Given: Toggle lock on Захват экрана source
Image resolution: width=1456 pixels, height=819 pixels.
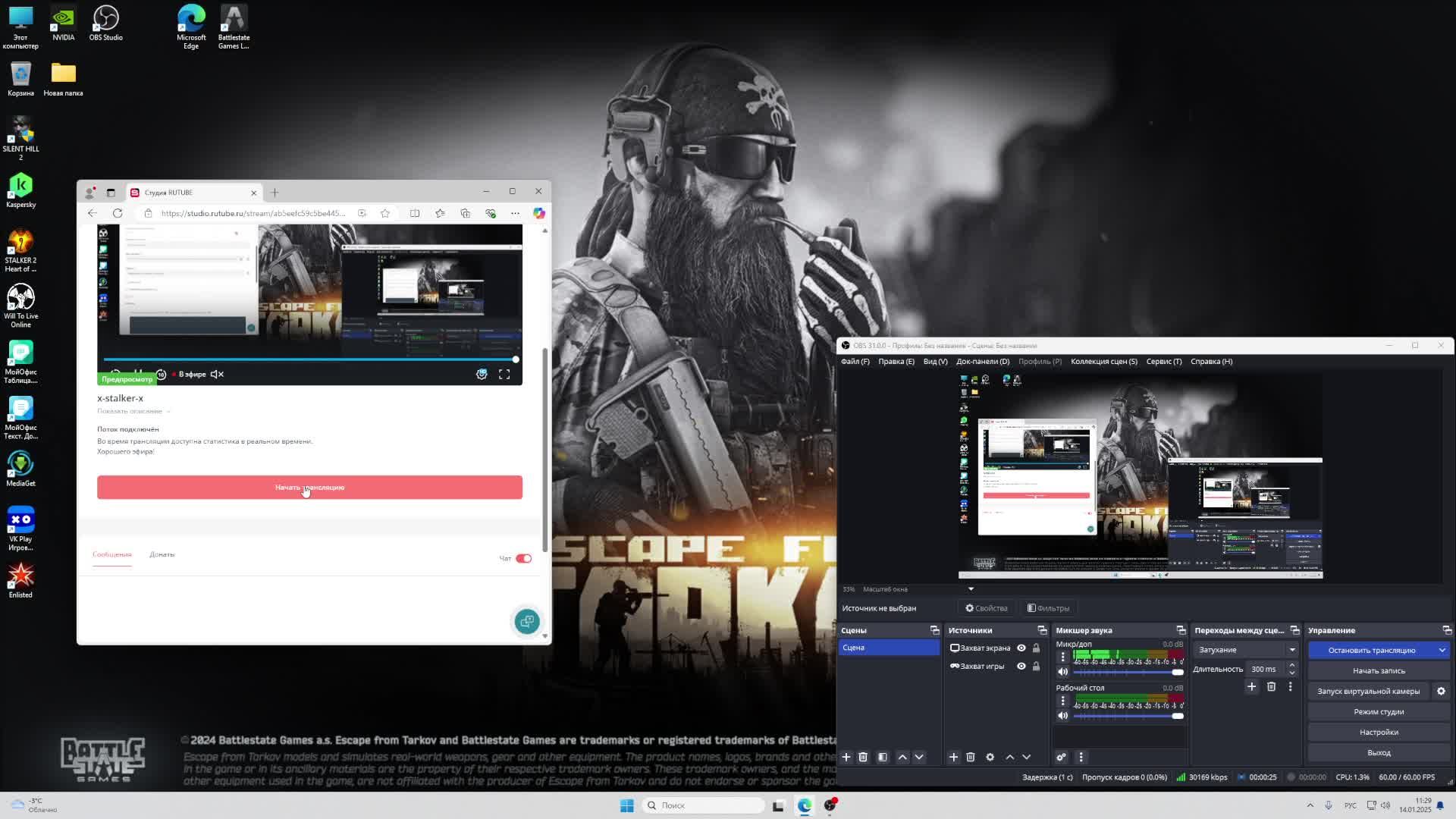Looking at the screenshot, I should 1037,648.
